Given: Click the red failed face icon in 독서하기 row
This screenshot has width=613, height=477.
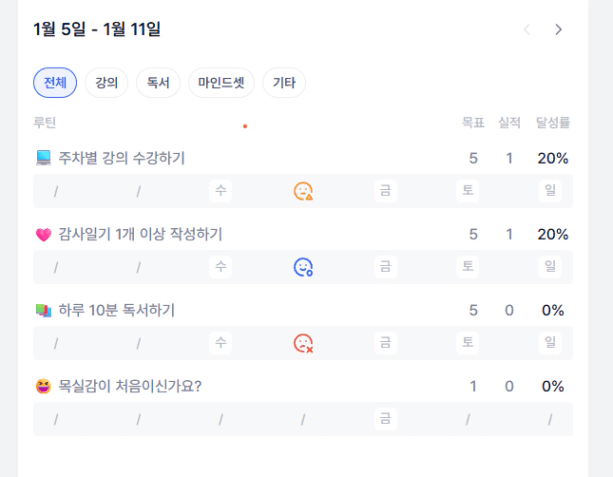Looking at the screenshot, I should (303, 343).
